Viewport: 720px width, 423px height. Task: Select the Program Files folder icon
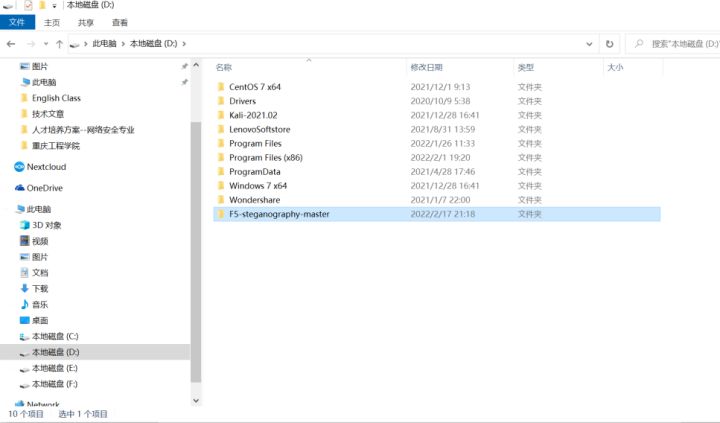(221, 143)
